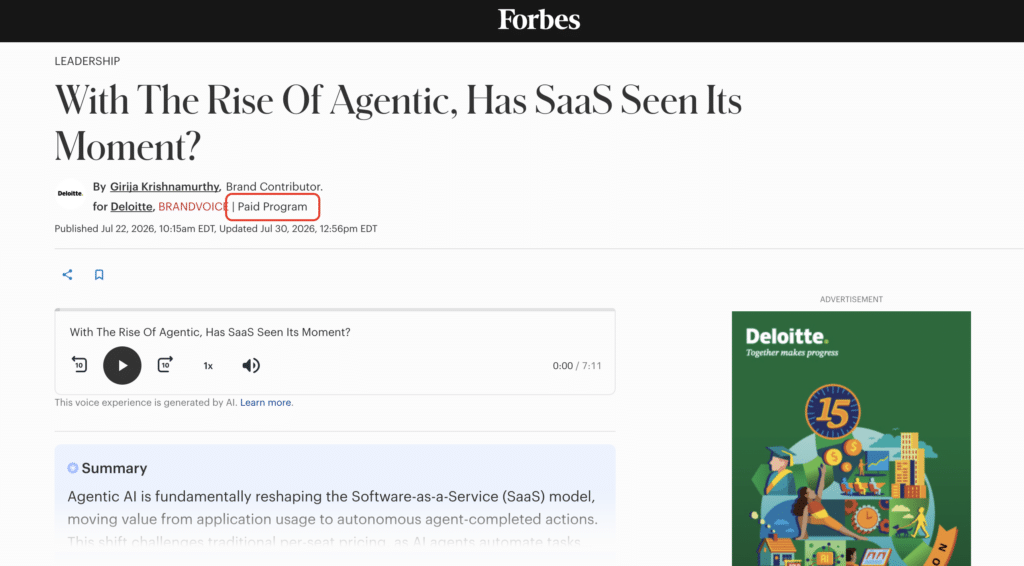Click the Deloitte avatar logo beside byline
The height and width of the screenshot is (566, 1024).
coord(70,194)
